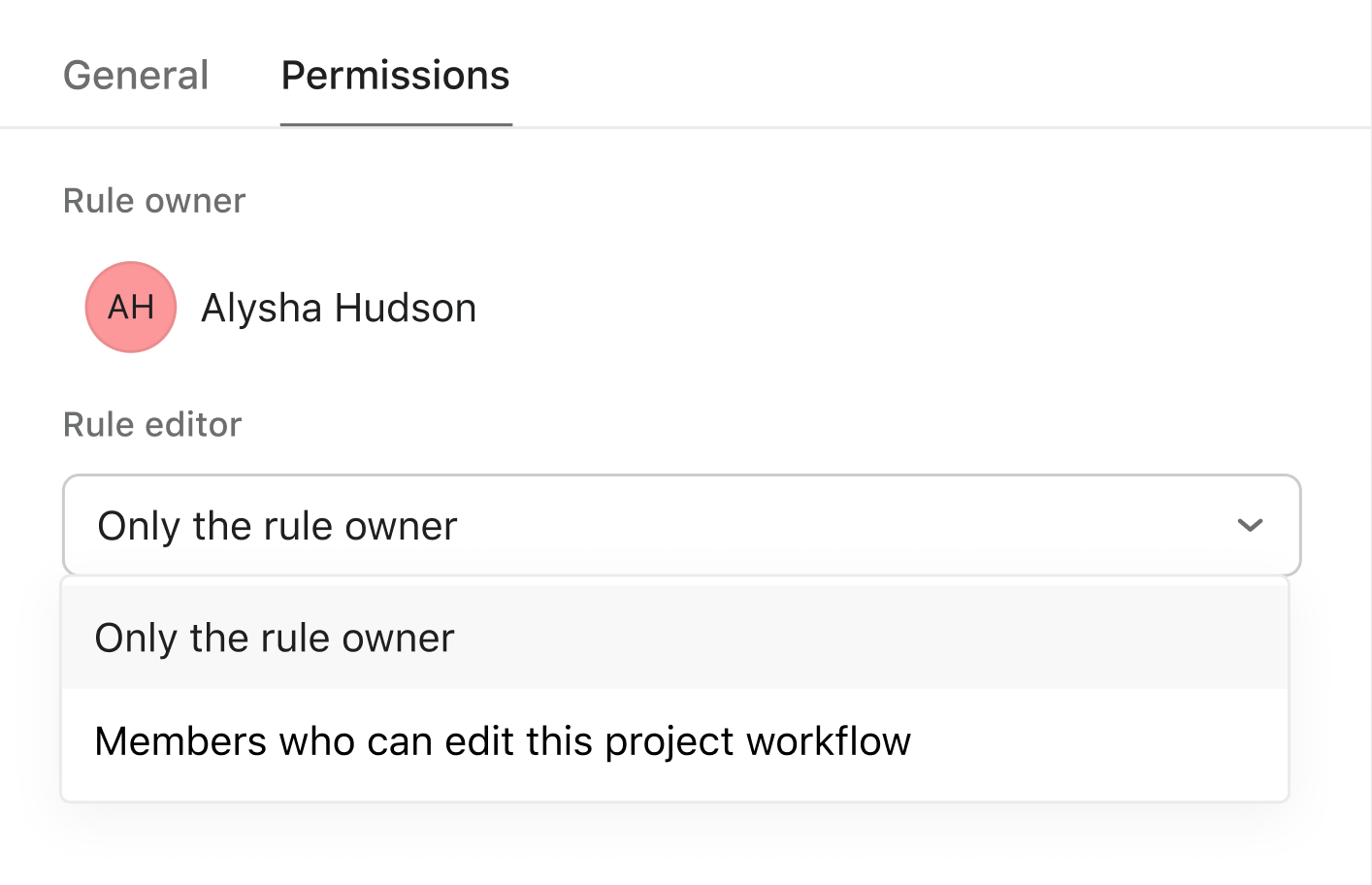Switch to the General tab
Image resolution: width=1372 pixels, height=885 pixels.
click(x=136, y=76)
